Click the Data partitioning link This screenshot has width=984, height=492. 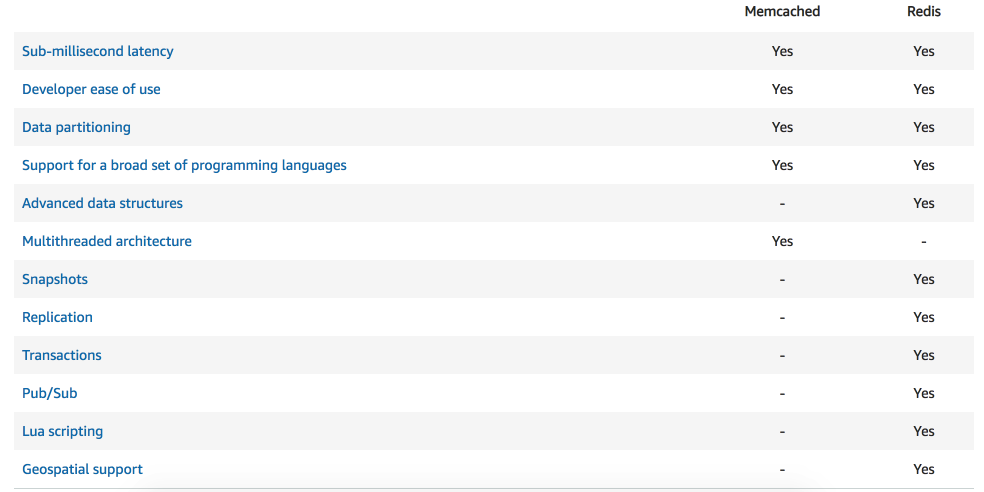point(76,127)
